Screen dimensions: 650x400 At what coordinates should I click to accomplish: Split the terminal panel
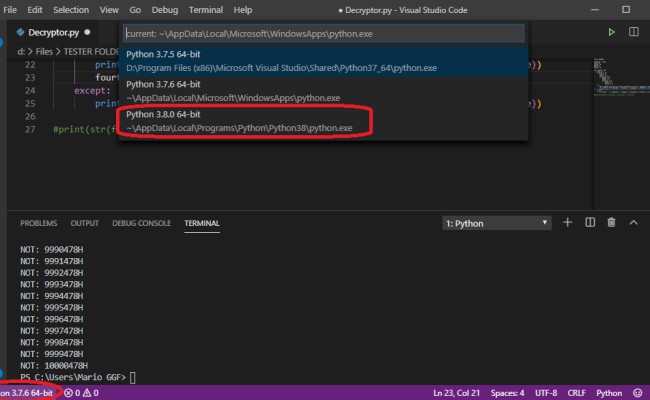tap(590, 223)
